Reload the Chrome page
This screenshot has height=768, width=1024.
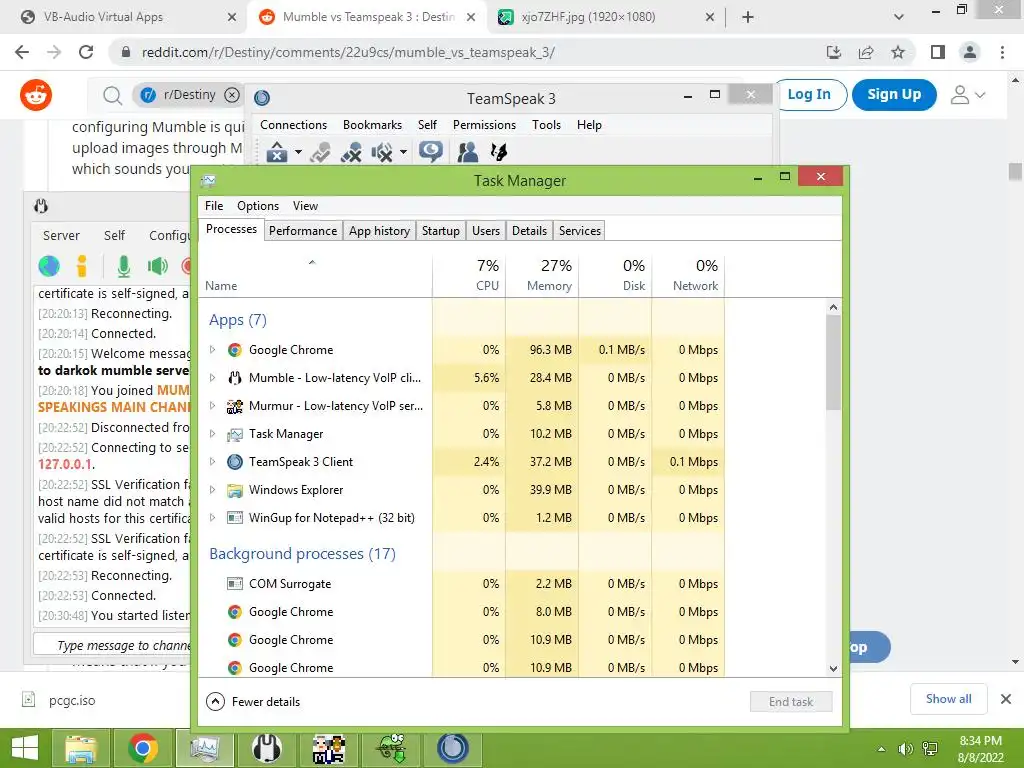[86, 52]
